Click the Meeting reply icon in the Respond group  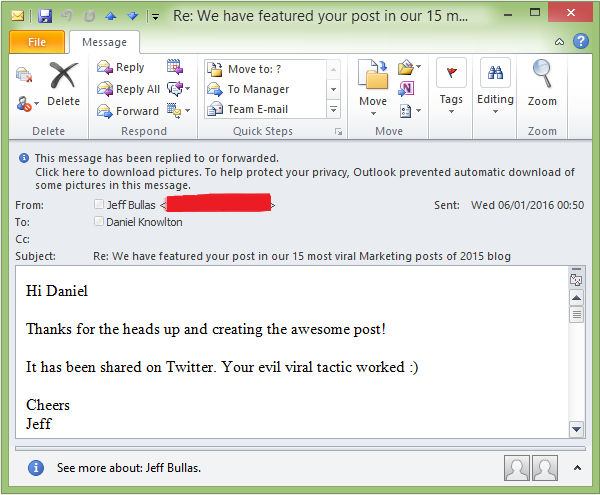coord(175,67)
